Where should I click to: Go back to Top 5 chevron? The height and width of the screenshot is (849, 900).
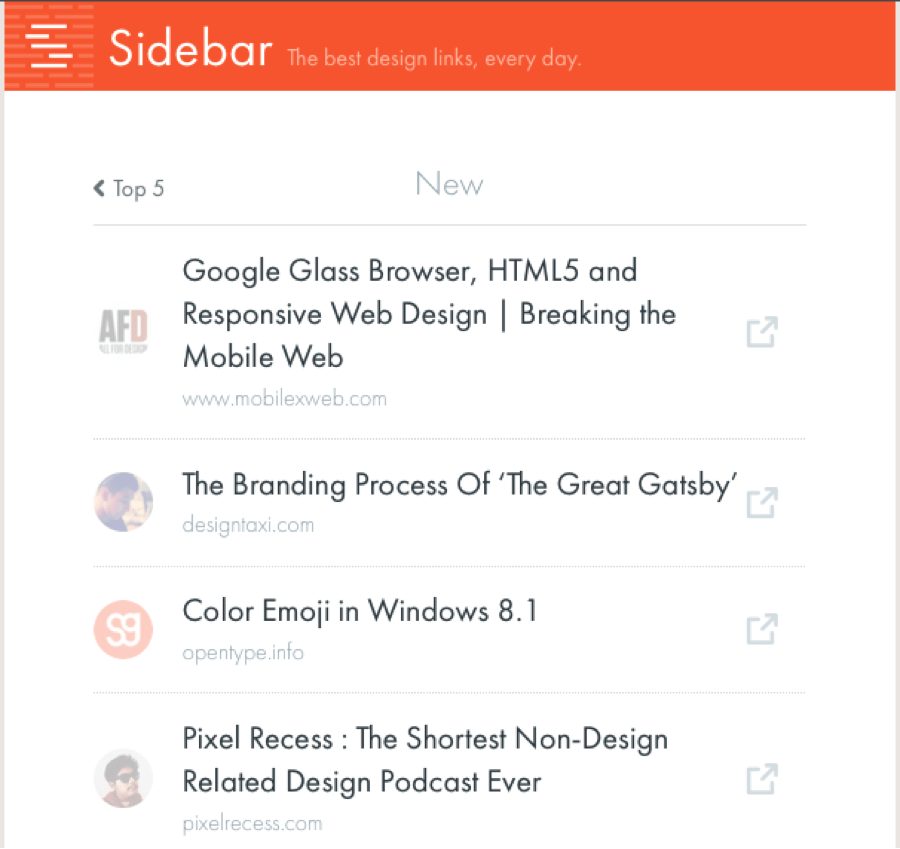tap(99, 188)
